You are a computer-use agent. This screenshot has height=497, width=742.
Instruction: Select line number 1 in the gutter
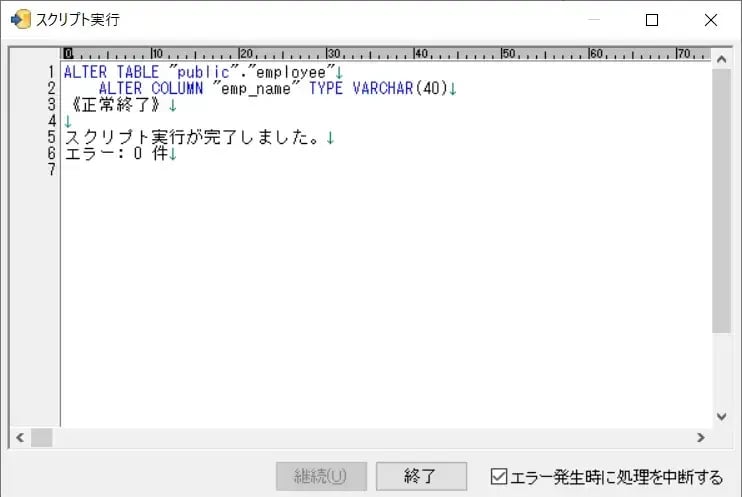50,73
